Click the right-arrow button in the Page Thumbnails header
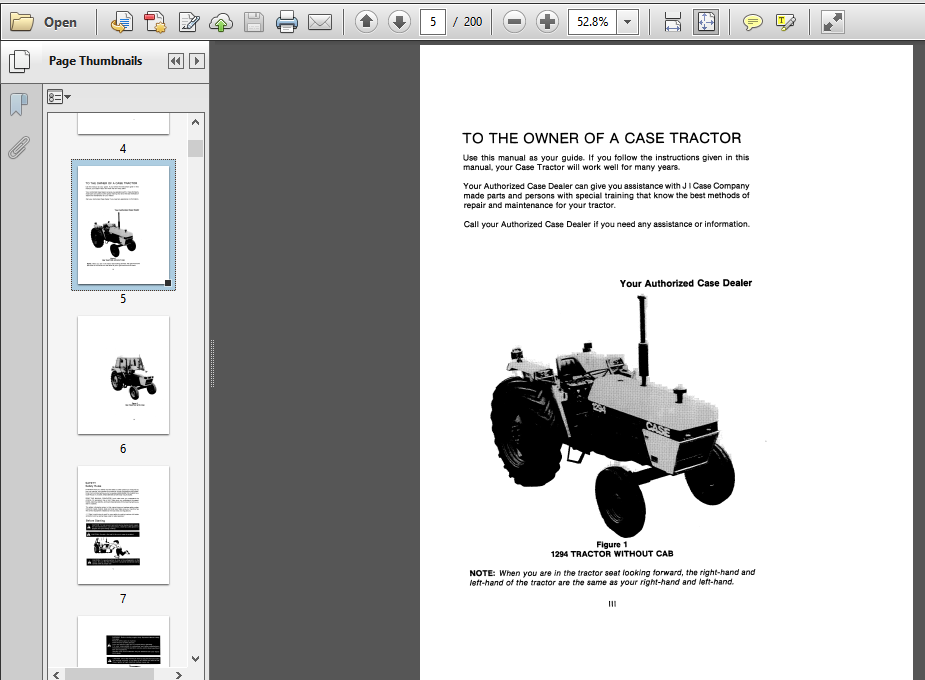Viewport: 925px width, 680px height. pos(197,61)
